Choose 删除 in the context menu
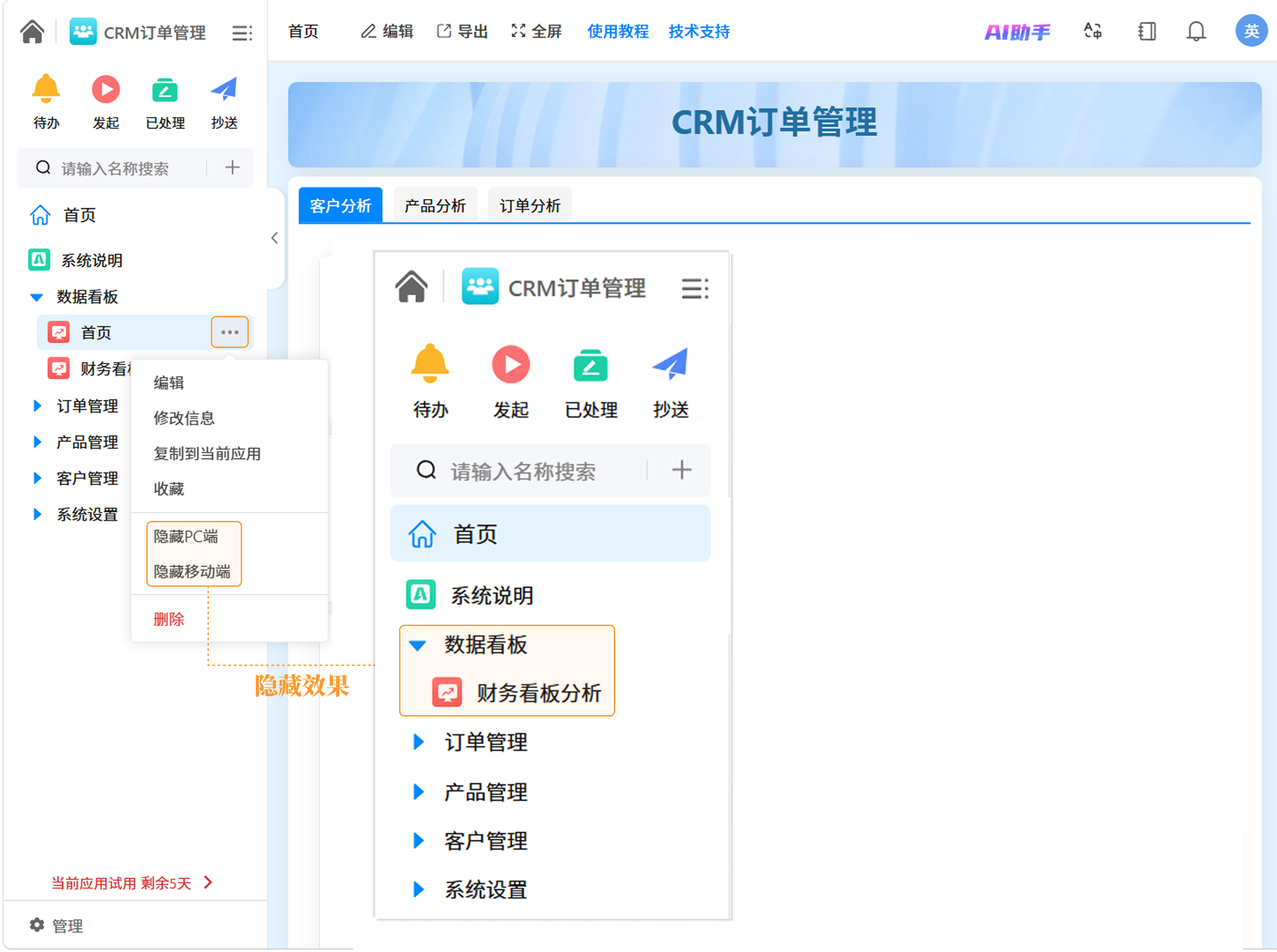This screenshot has height=952, width=1277. click(169, 619)
